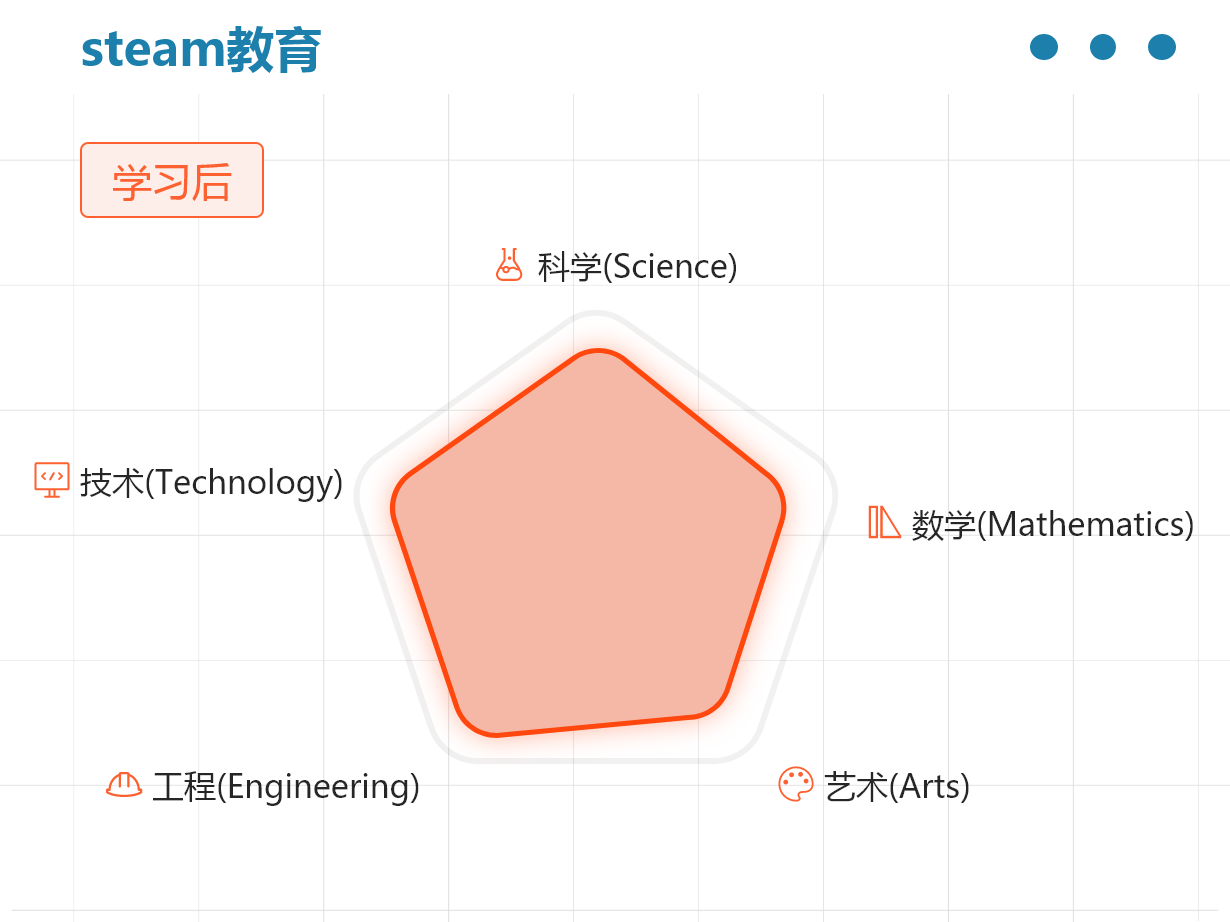Click the last blue dot at top right
The image size is (1230, 922).
(1162, 47)
